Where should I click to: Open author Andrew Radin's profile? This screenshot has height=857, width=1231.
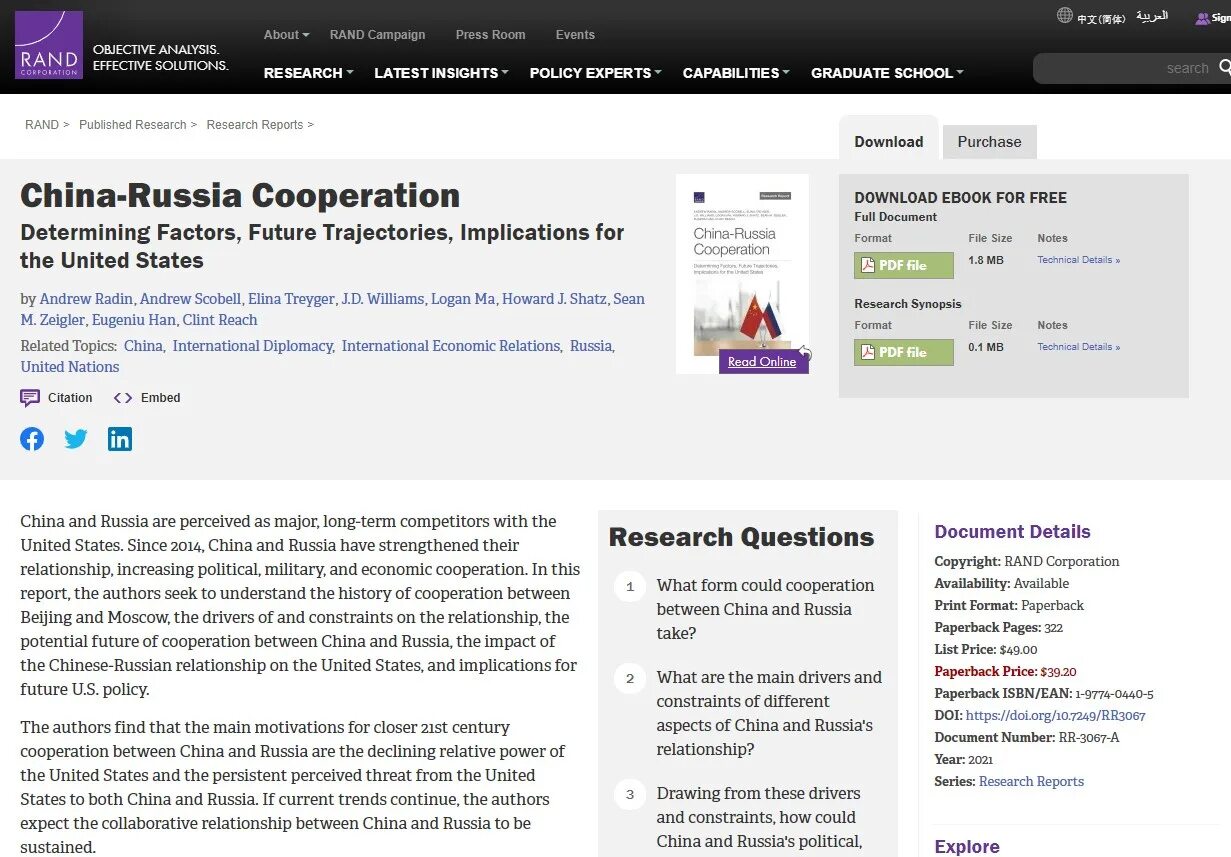(85, 299)
